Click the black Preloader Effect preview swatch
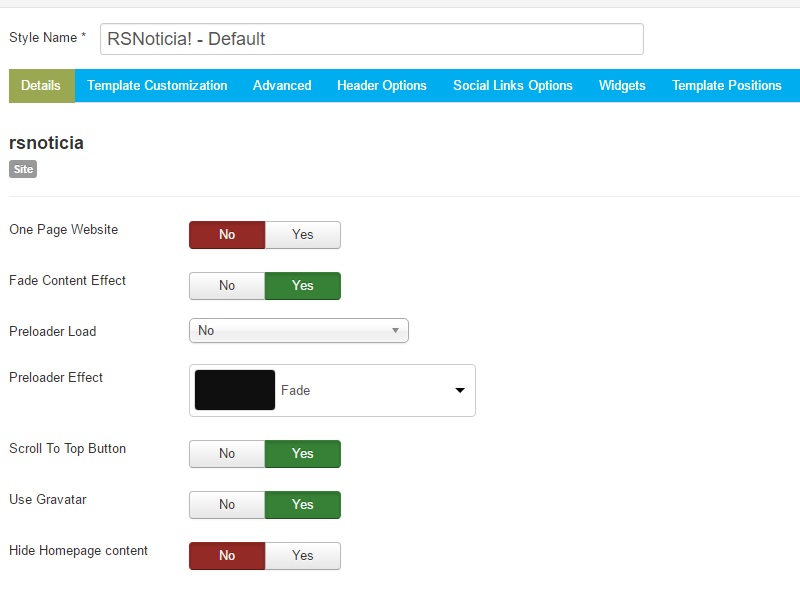The height and width of the screenshot is (600, 800). [235, 390]
